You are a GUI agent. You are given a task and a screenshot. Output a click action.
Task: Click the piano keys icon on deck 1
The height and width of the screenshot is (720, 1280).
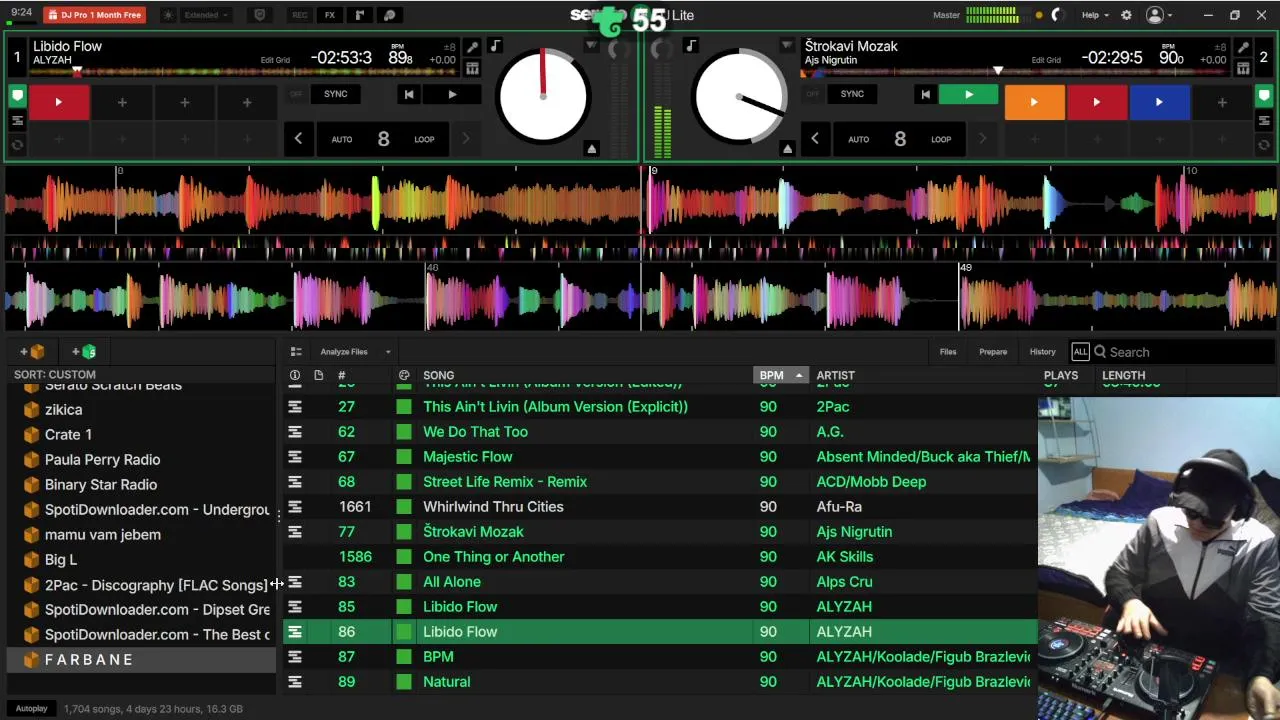472,68
